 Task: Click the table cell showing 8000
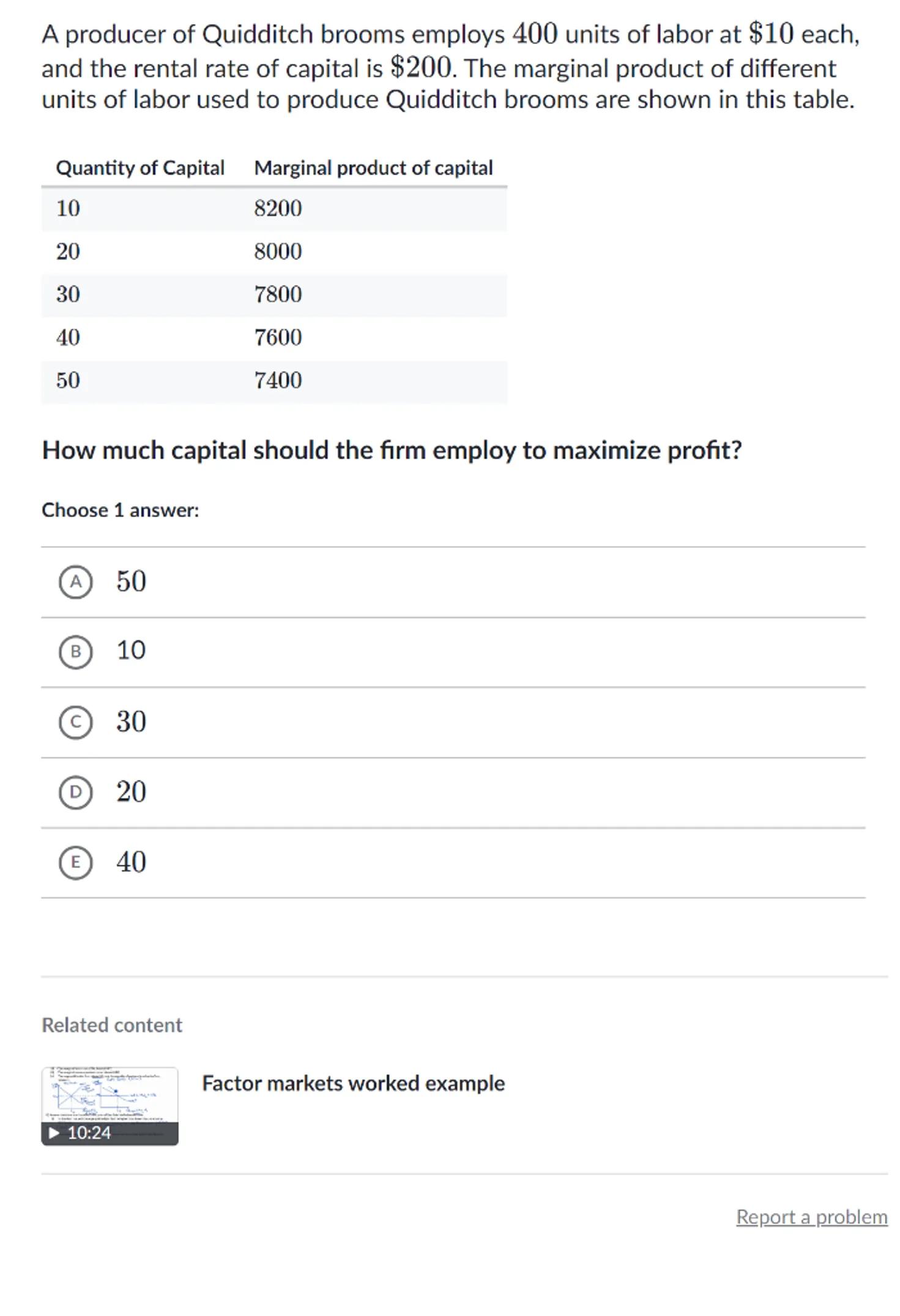click(x=278, y=252)
